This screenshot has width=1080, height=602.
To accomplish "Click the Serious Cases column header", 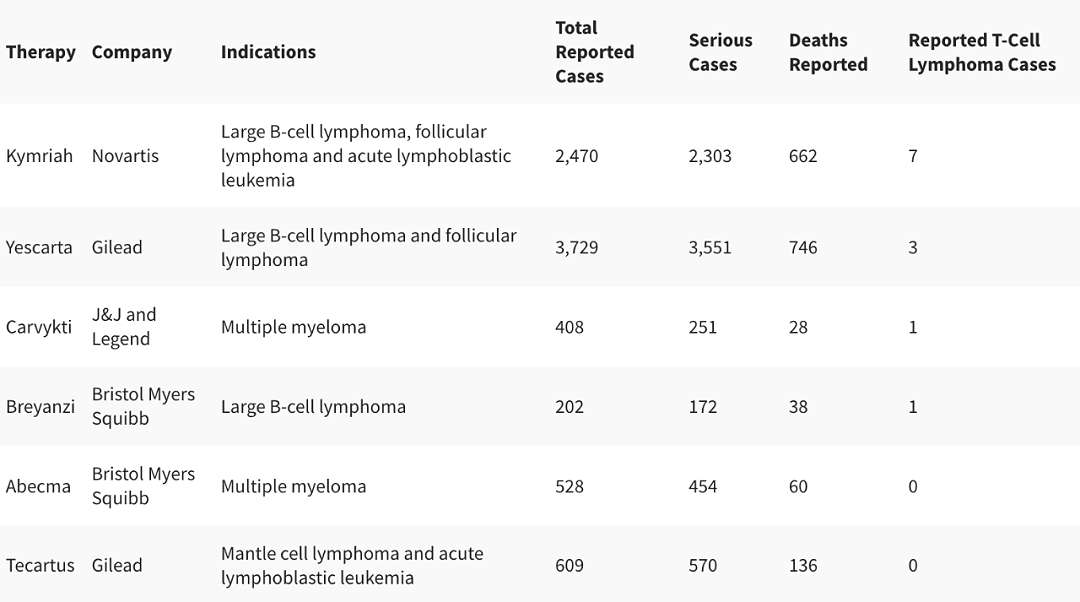I will coord(720,52).
